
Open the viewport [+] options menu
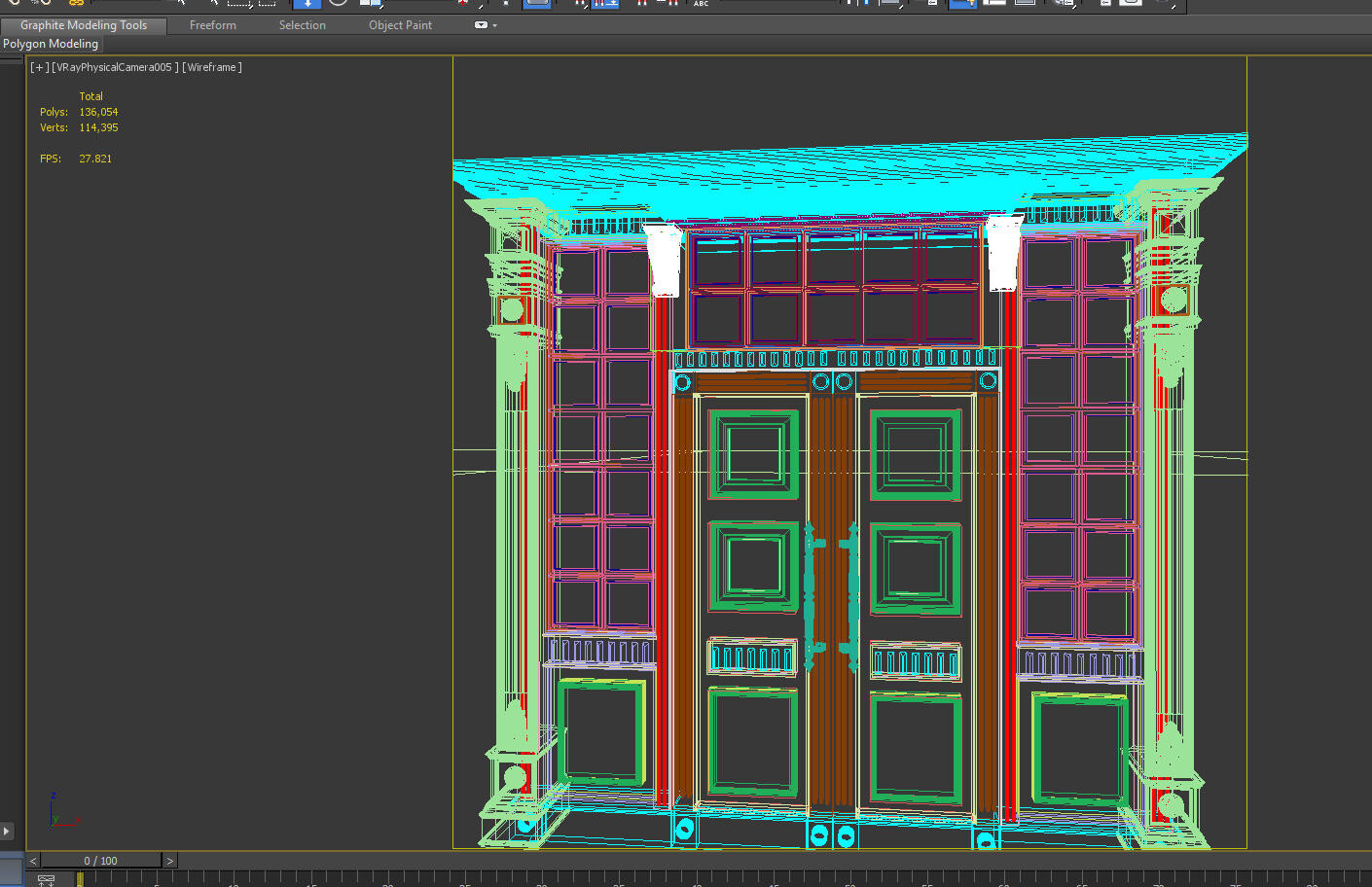(x=37, y=67)
